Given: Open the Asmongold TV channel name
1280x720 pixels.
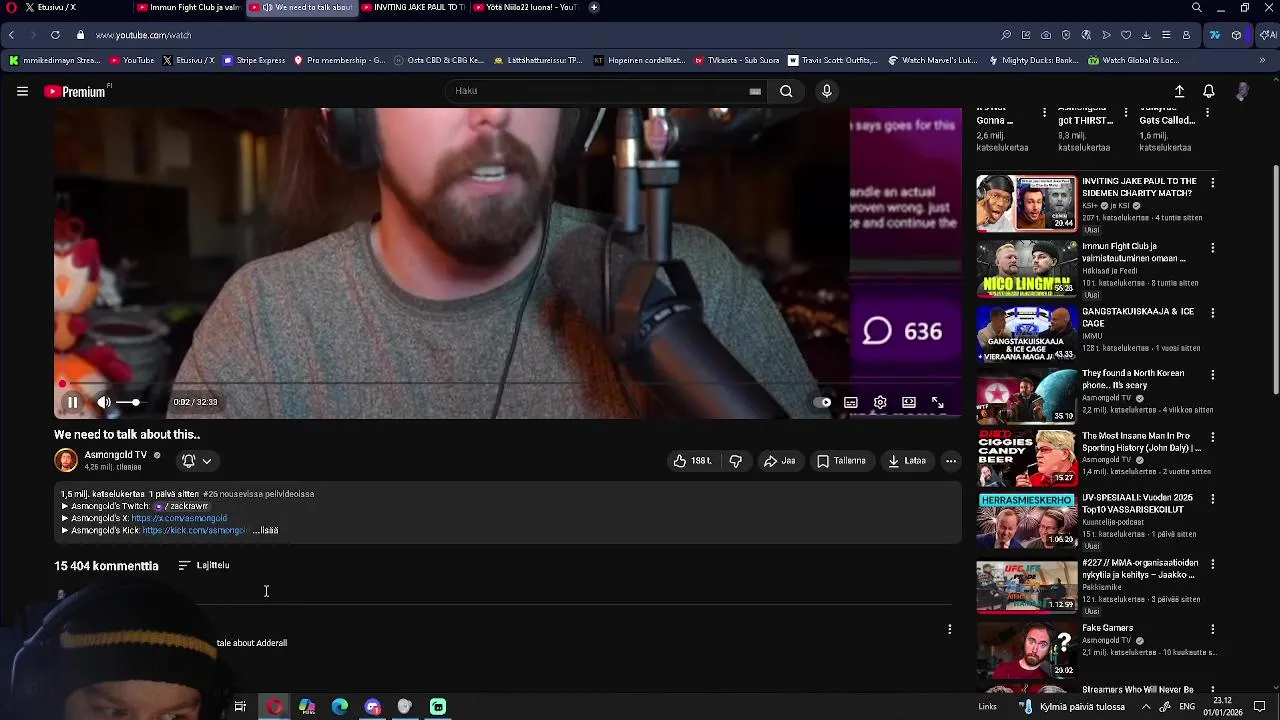Looking at the screenshot, I should pyautogui.click(x=115, y=455).
